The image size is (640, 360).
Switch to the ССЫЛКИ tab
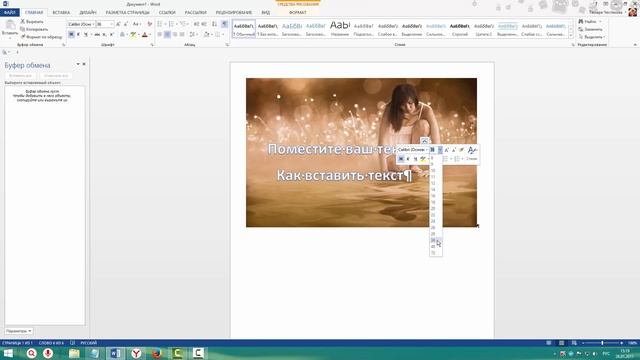167,13
